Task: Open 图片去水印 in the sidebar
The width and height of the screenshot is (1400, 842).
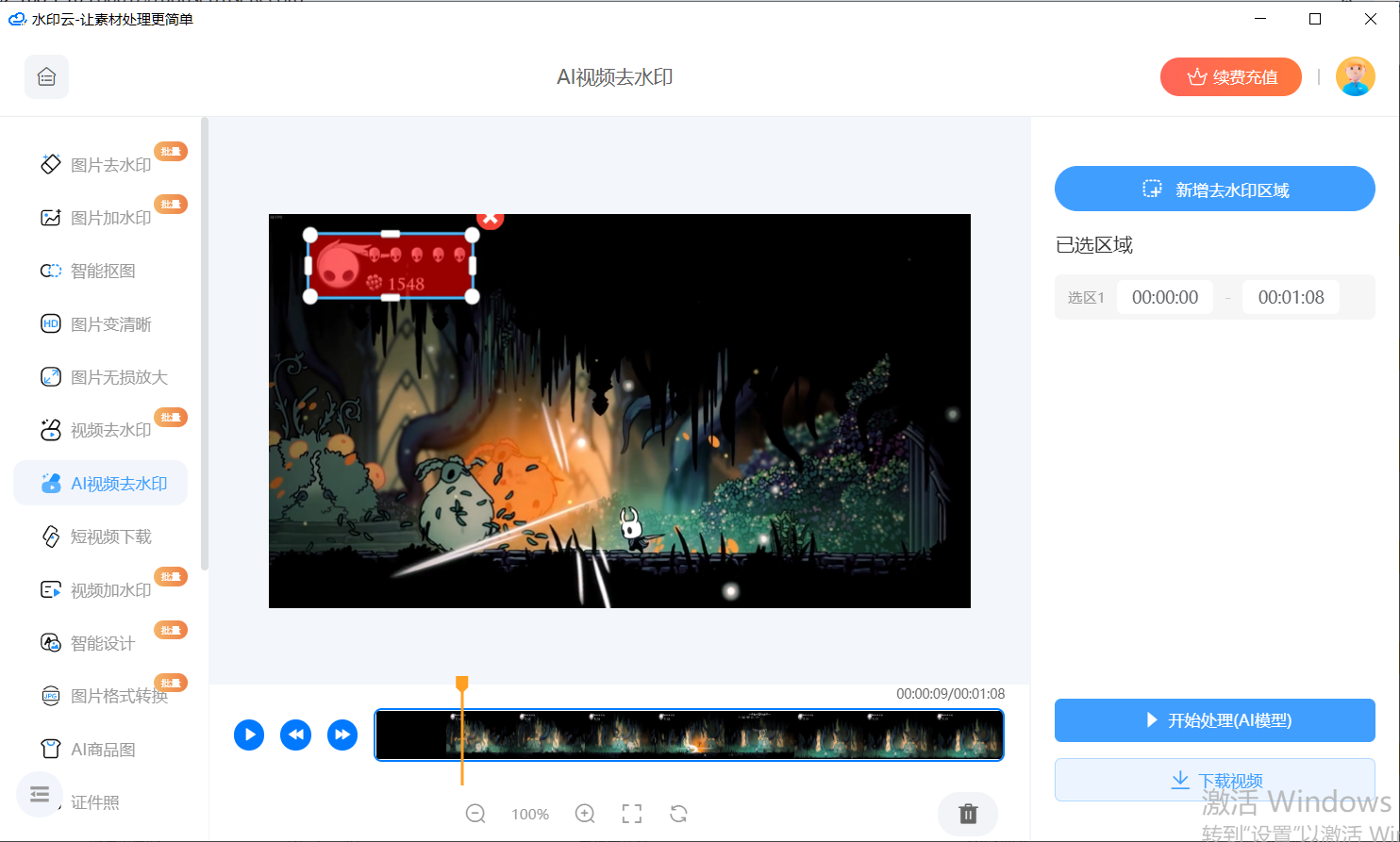Action: [100, 165]
